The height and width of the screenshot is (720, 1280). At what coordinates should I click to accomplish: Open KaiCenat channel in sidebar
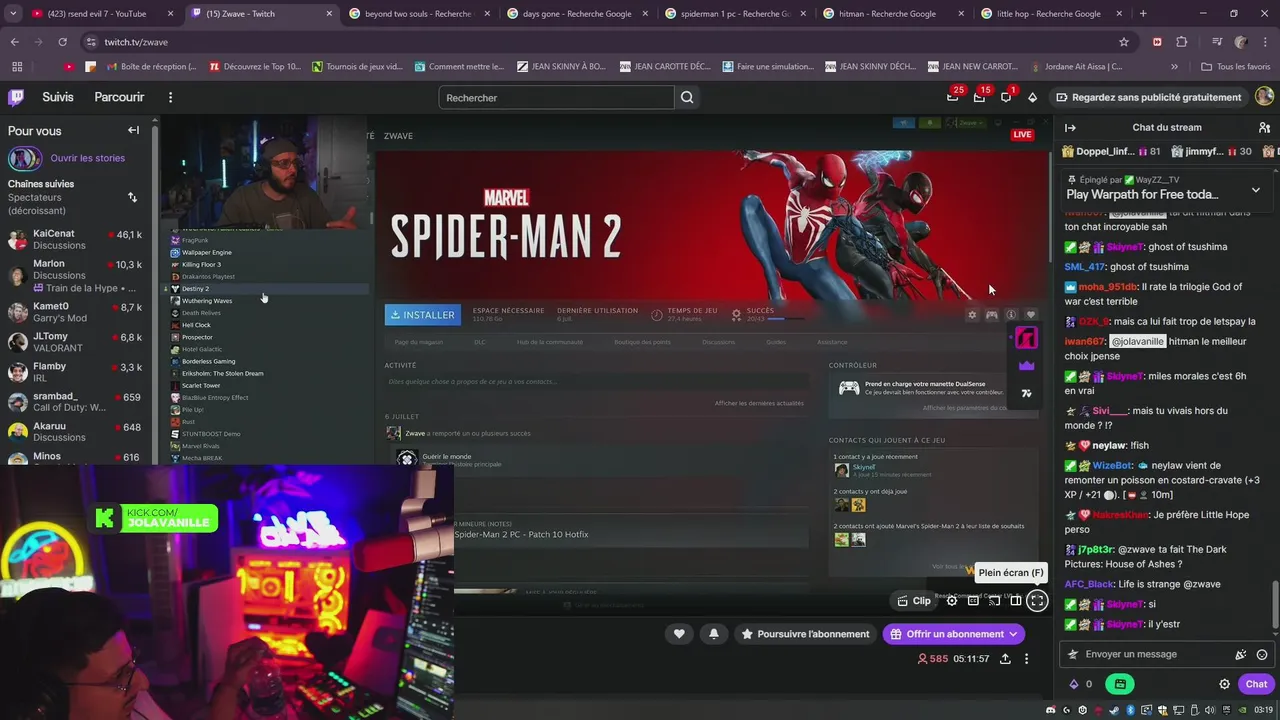75,239
